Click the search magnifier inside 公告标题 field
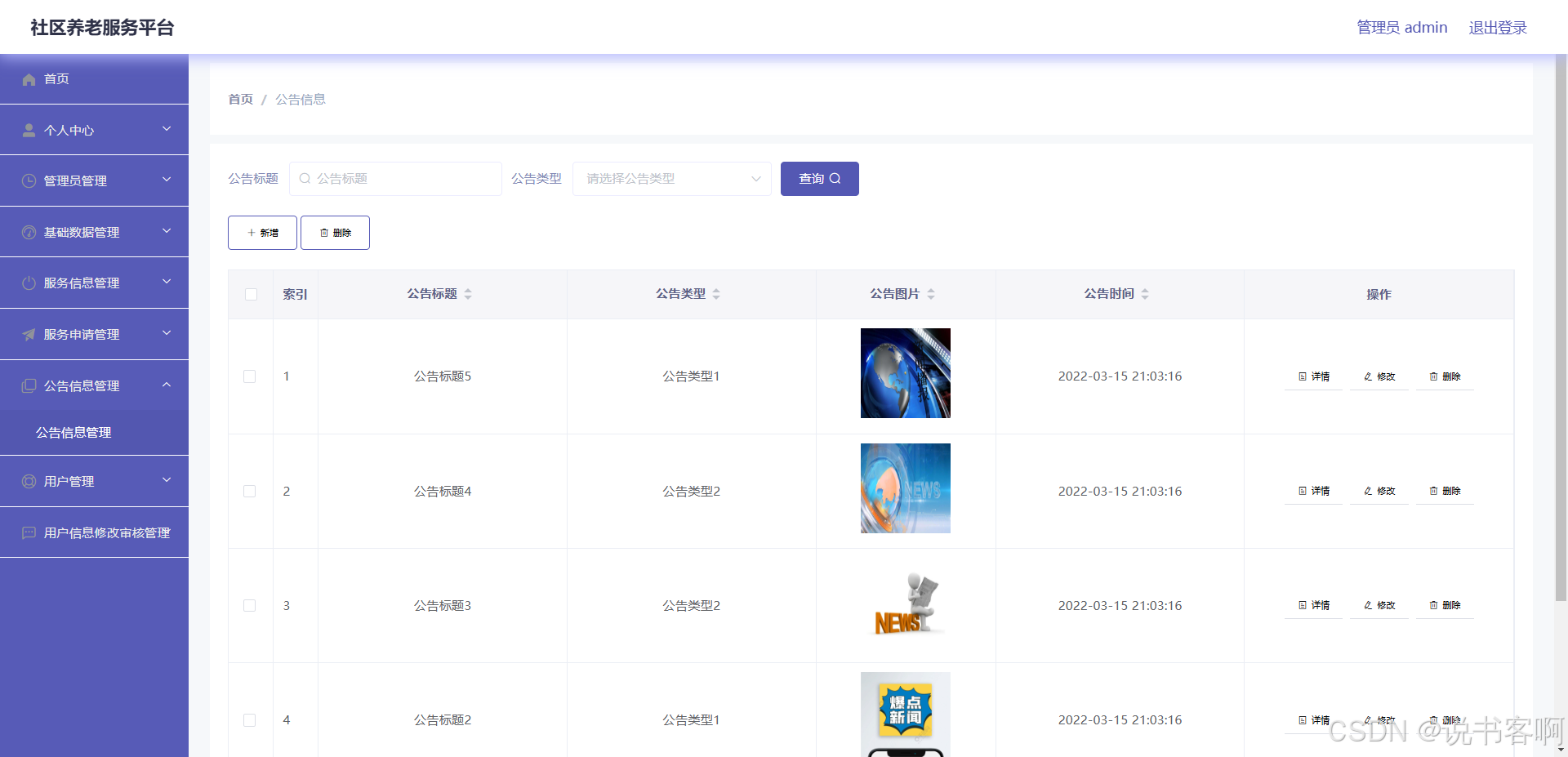1568x757 pixels. point(305,178)
